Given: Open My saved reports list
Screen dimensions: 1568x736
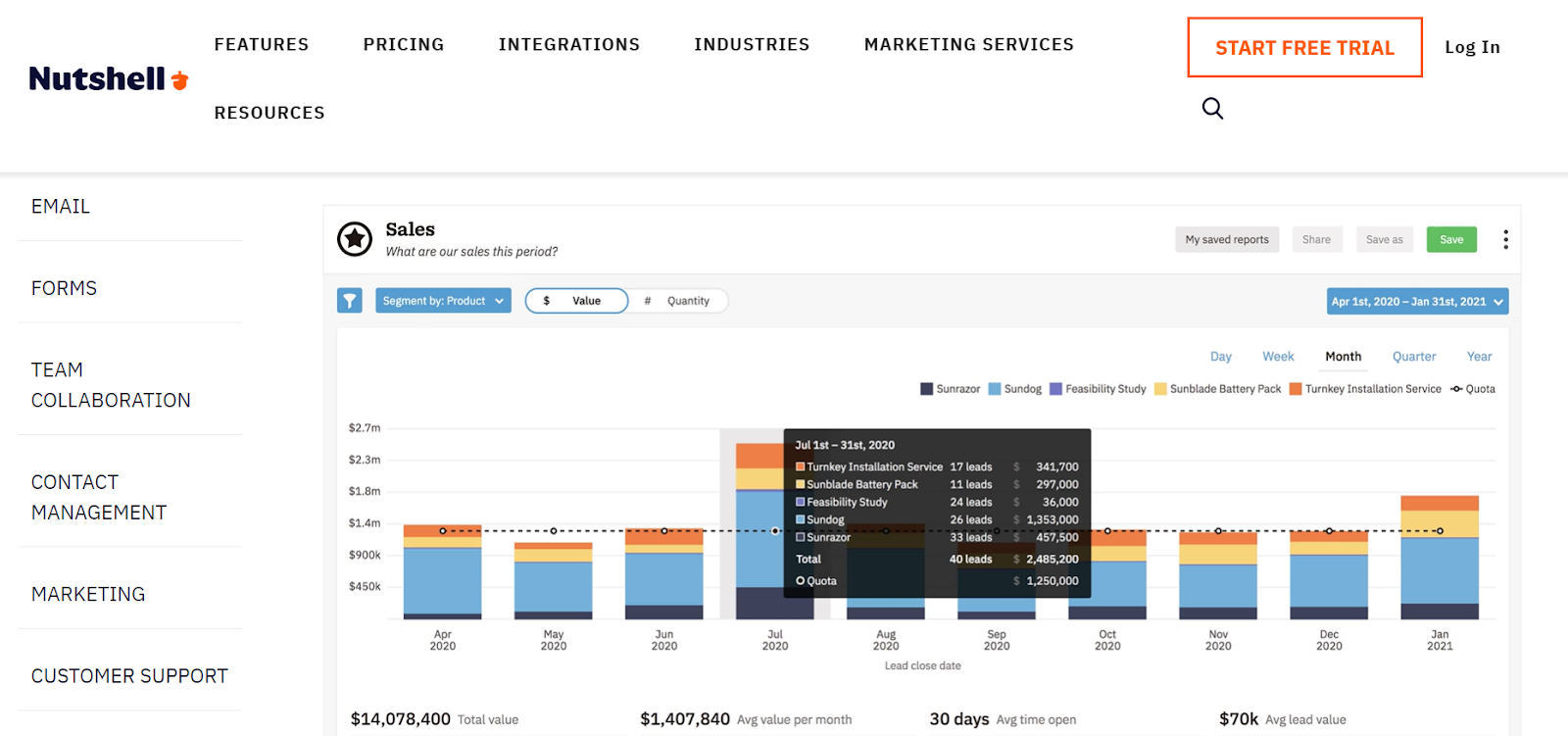Looking at the screenshot, I should (x=1227, y=239).
